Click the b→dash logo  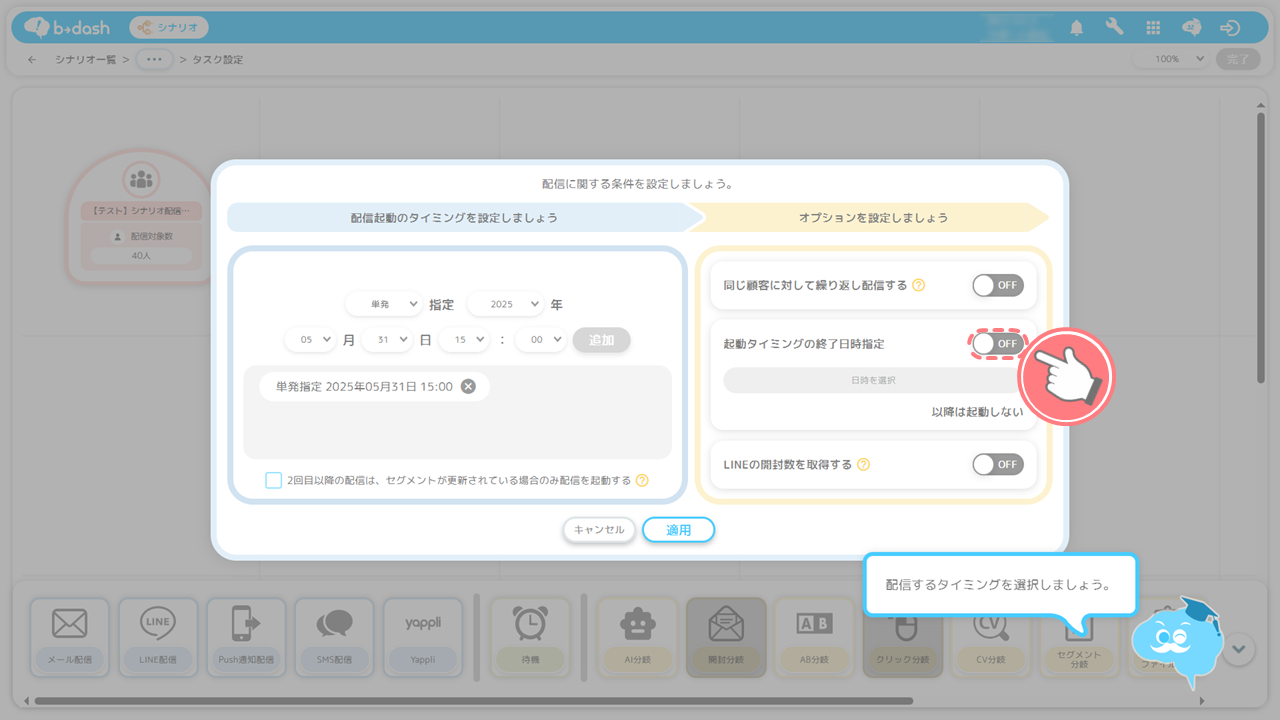tap(66, 27)
